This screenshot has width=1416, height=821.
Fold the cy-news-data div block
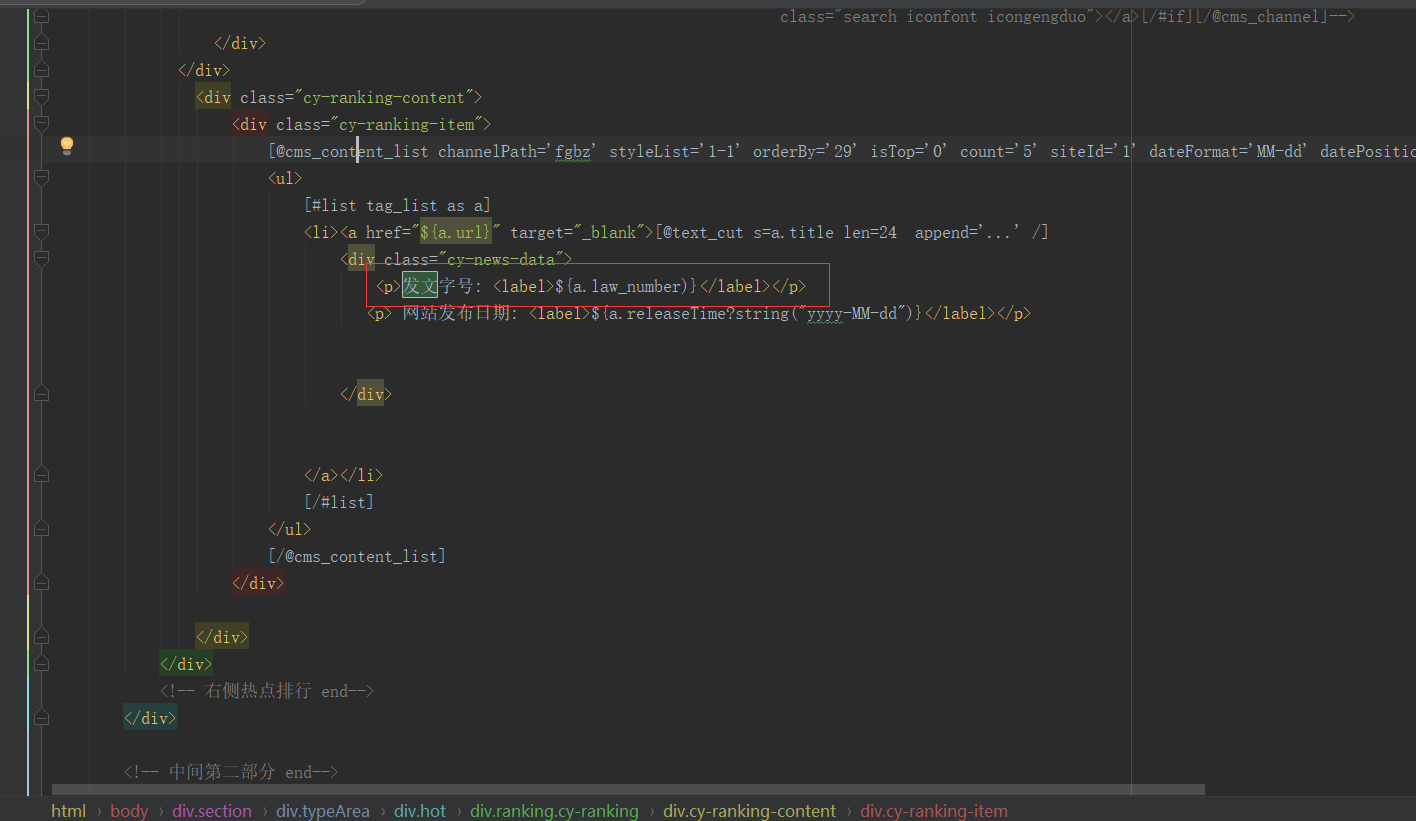click(41, 260)
